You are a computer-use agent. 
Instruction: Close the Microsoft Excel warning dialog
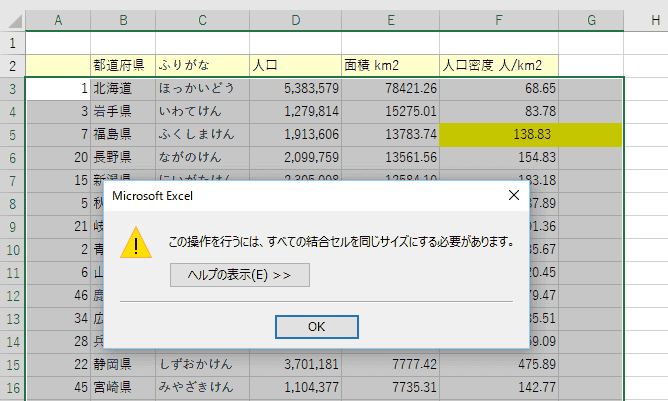coord(514,195)
